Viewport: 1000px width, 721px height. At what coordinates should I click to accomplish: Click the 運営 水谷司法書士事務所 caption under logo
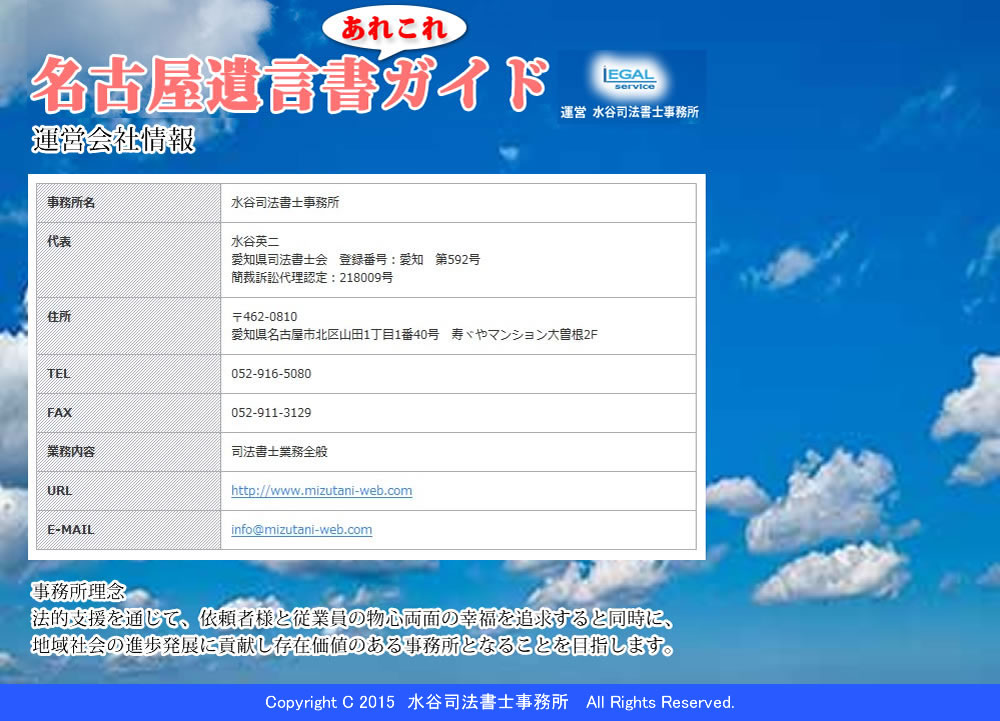630,112
